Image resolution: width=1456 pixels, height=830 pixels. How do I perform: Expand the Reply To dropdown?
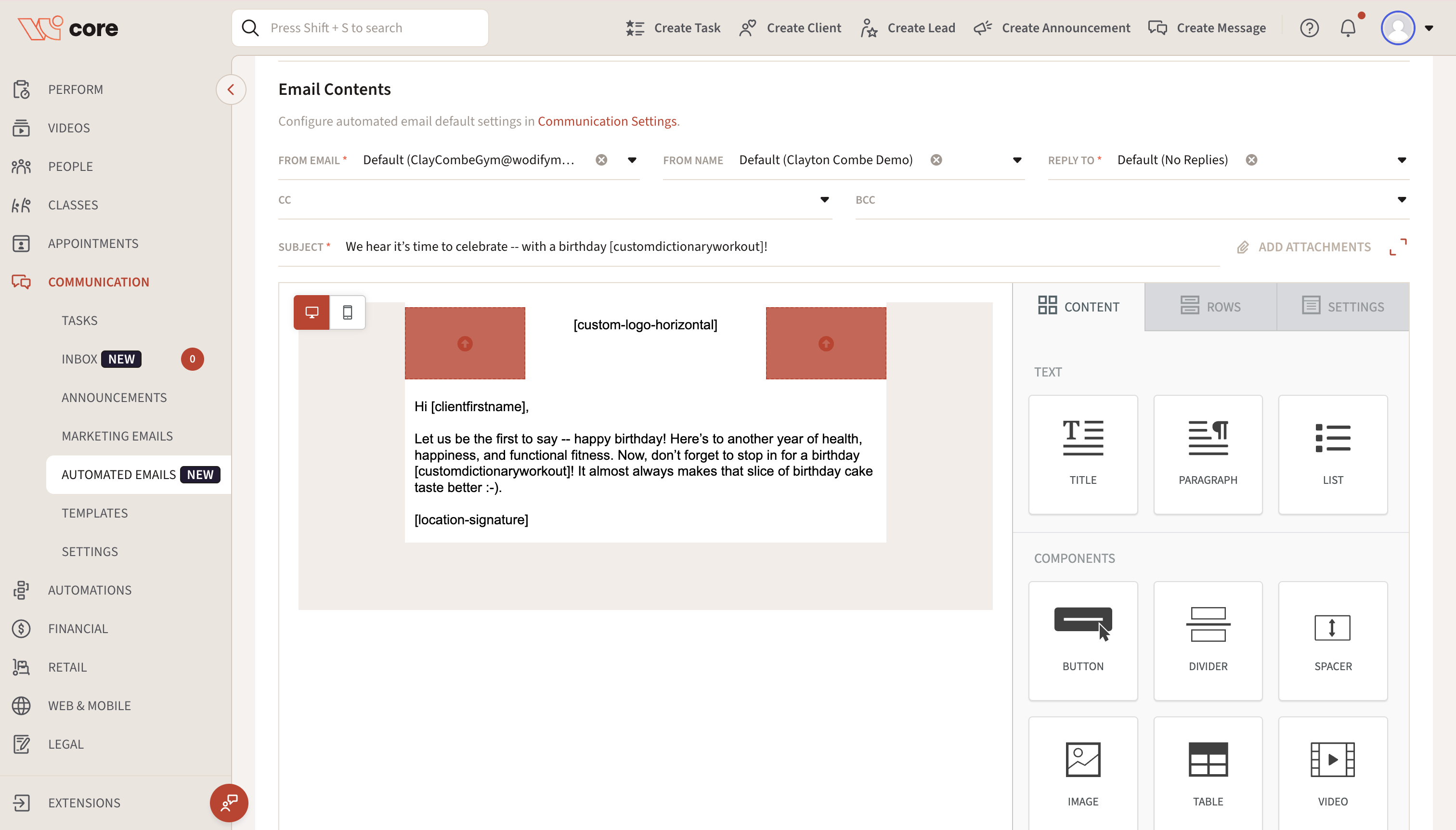(1401, 160)
